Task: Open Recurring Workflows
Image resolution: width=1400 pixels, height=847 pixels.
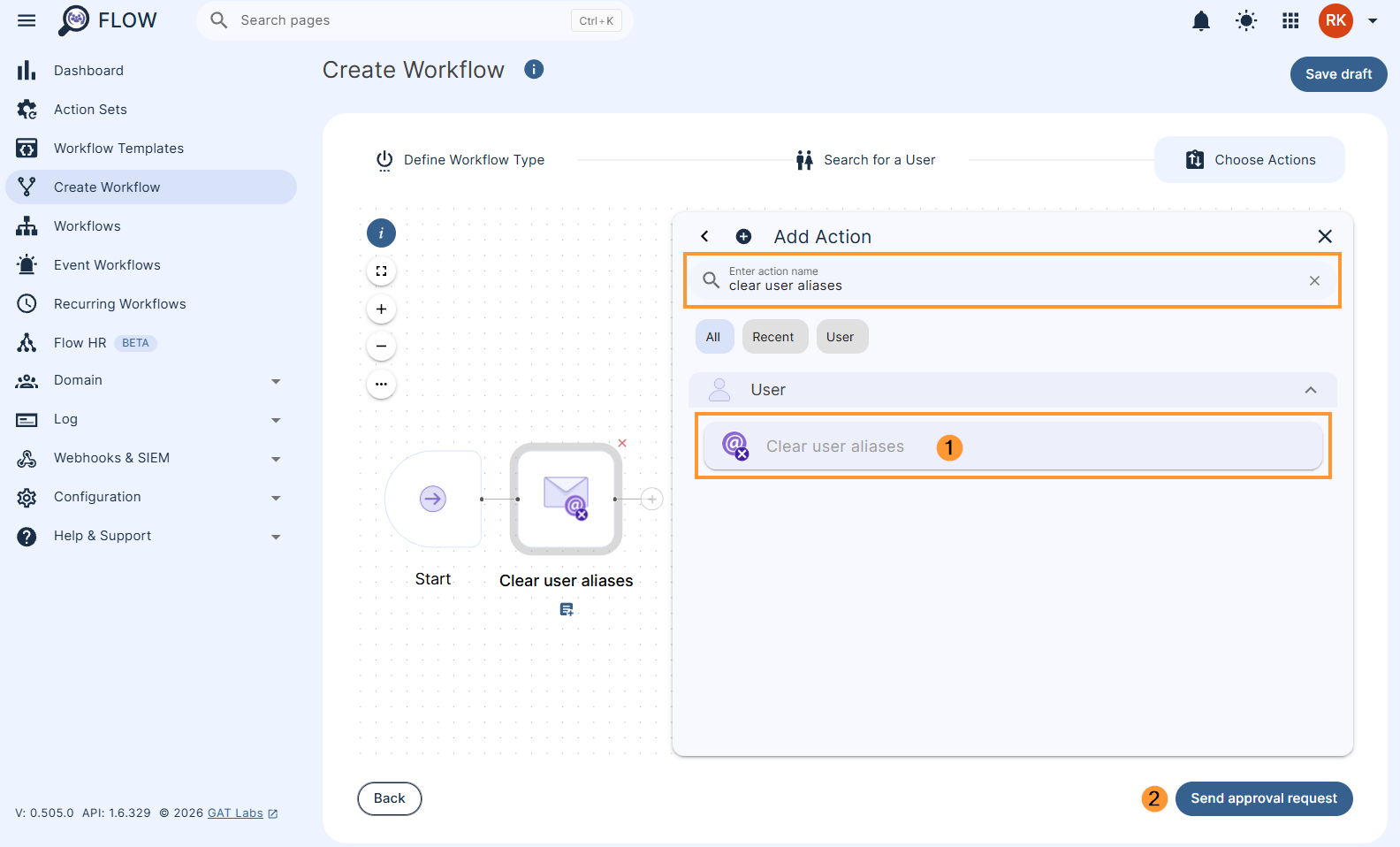Action: [151, 304]
